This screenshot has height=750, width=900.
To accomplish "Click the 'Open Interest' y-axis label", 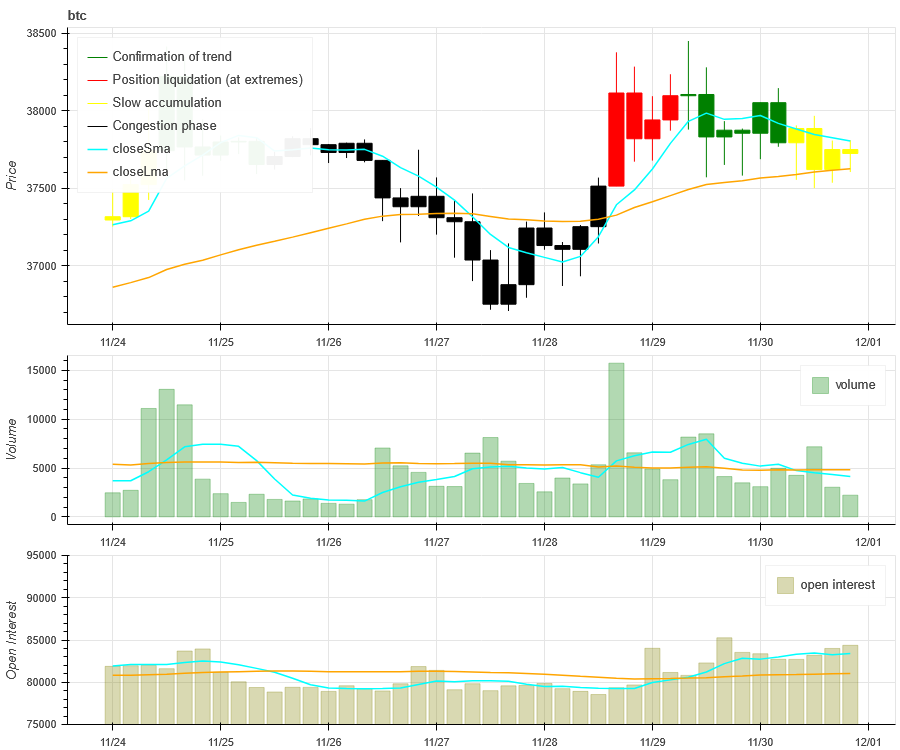I will (x=10, y=640).
